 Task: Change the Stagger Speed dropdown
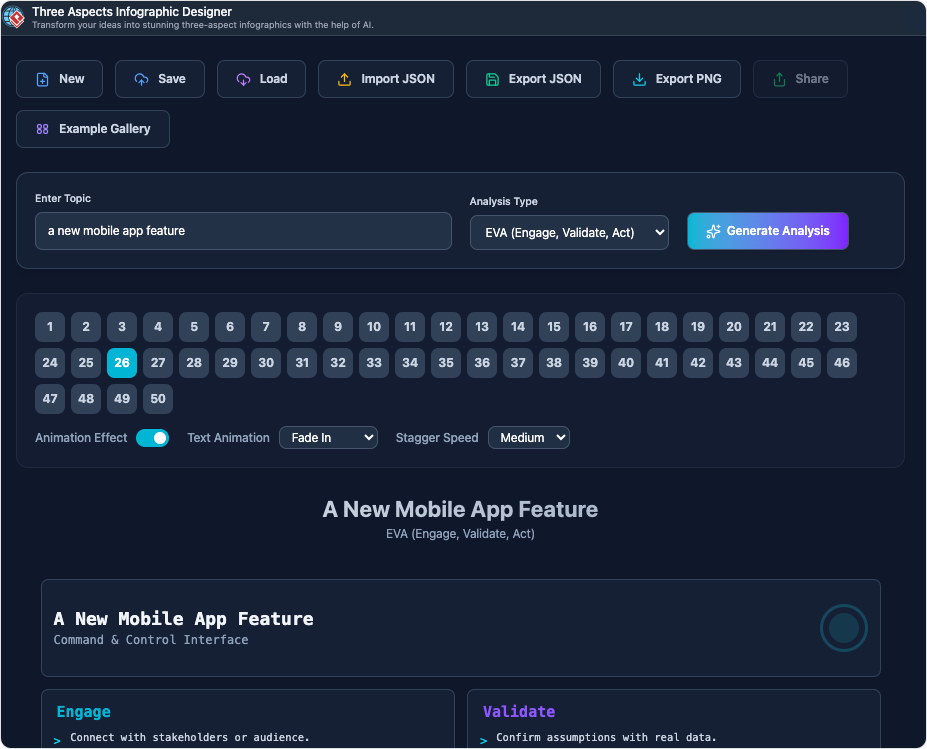pyautogui.click(x=528, y=438)
